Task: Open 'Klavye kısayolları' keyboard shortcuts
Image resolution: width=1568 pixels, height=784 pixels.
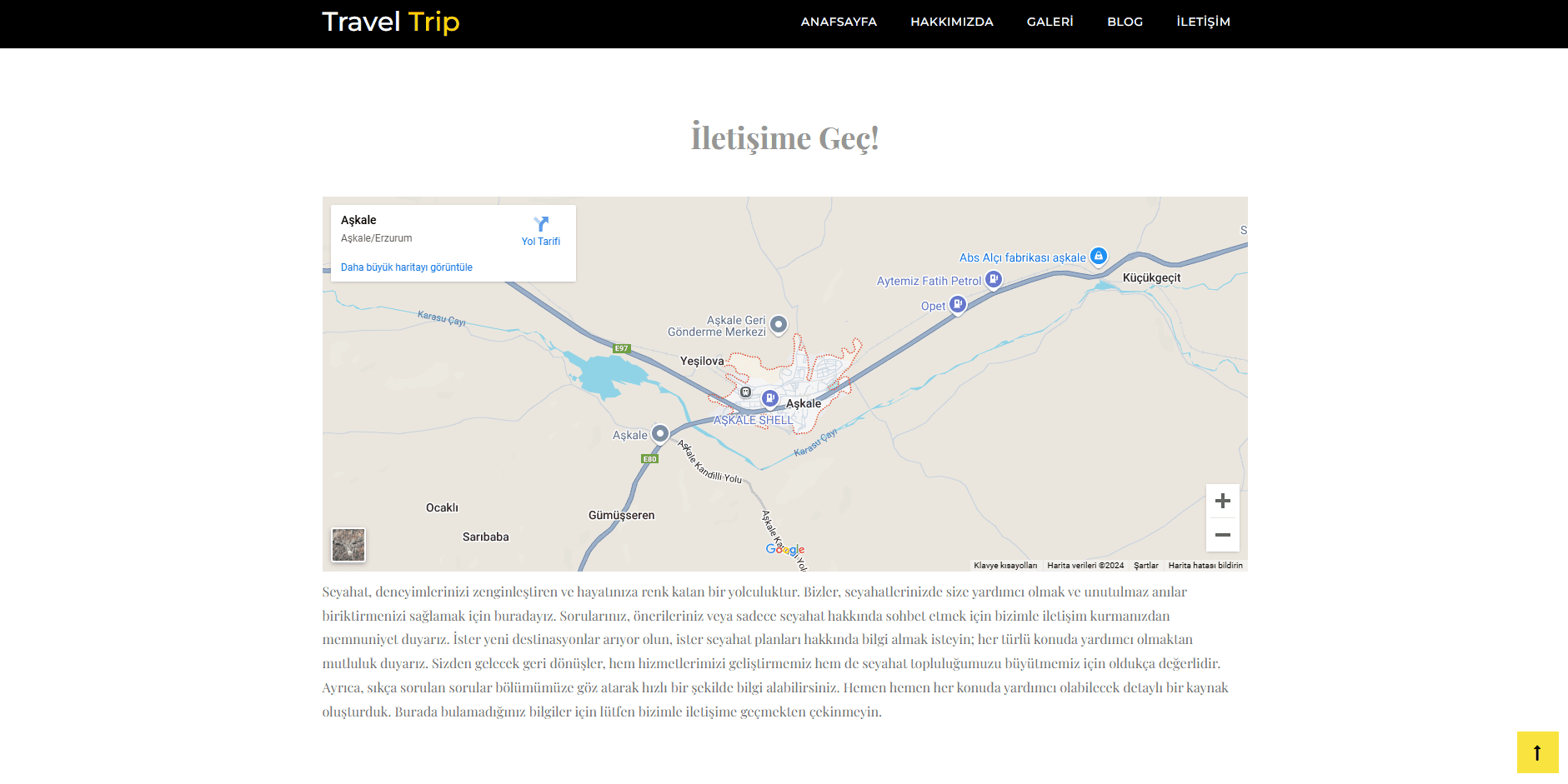Action: click(x=1004, y=565)
